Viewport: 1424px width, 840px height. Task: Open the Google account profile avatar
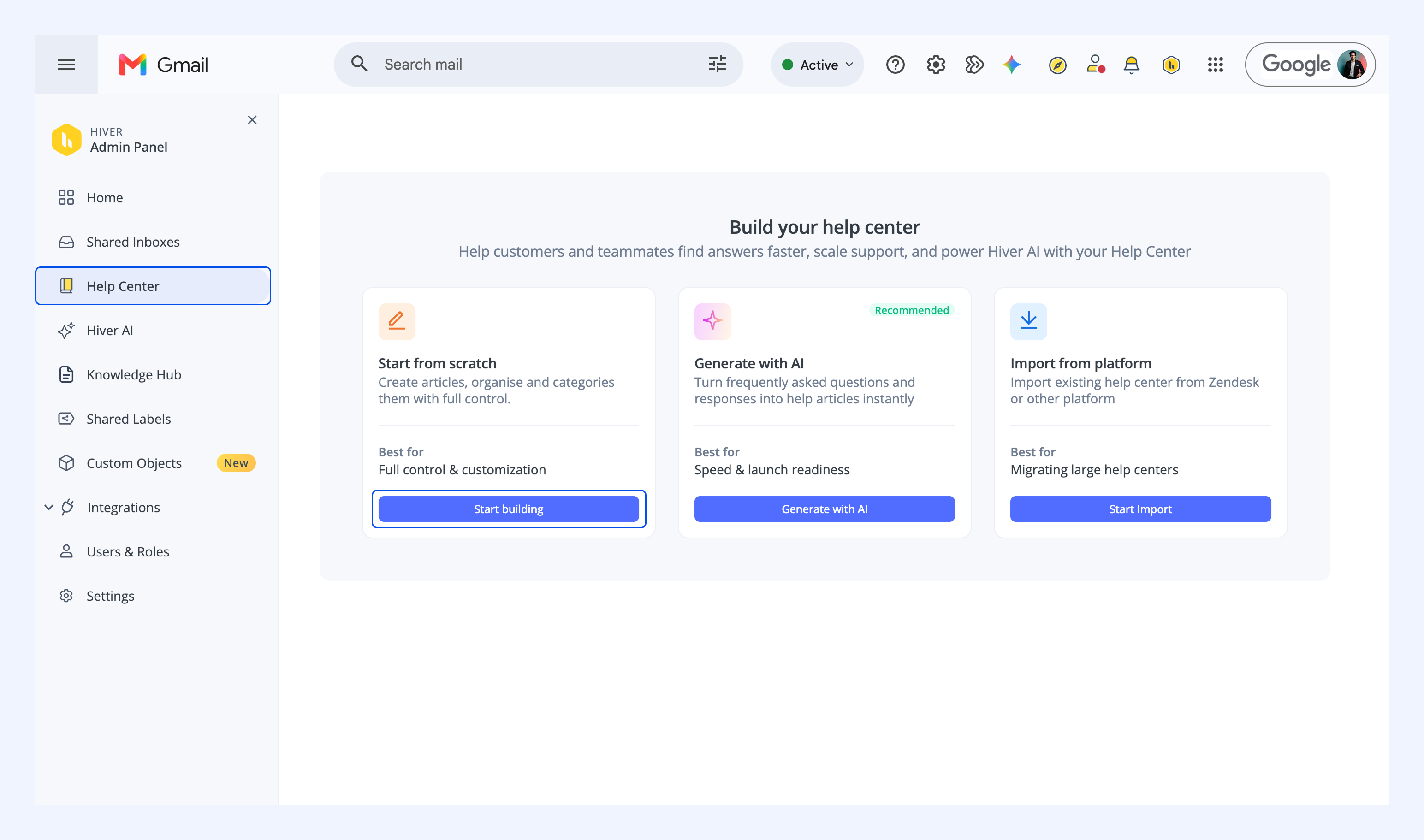[1352, 65]
